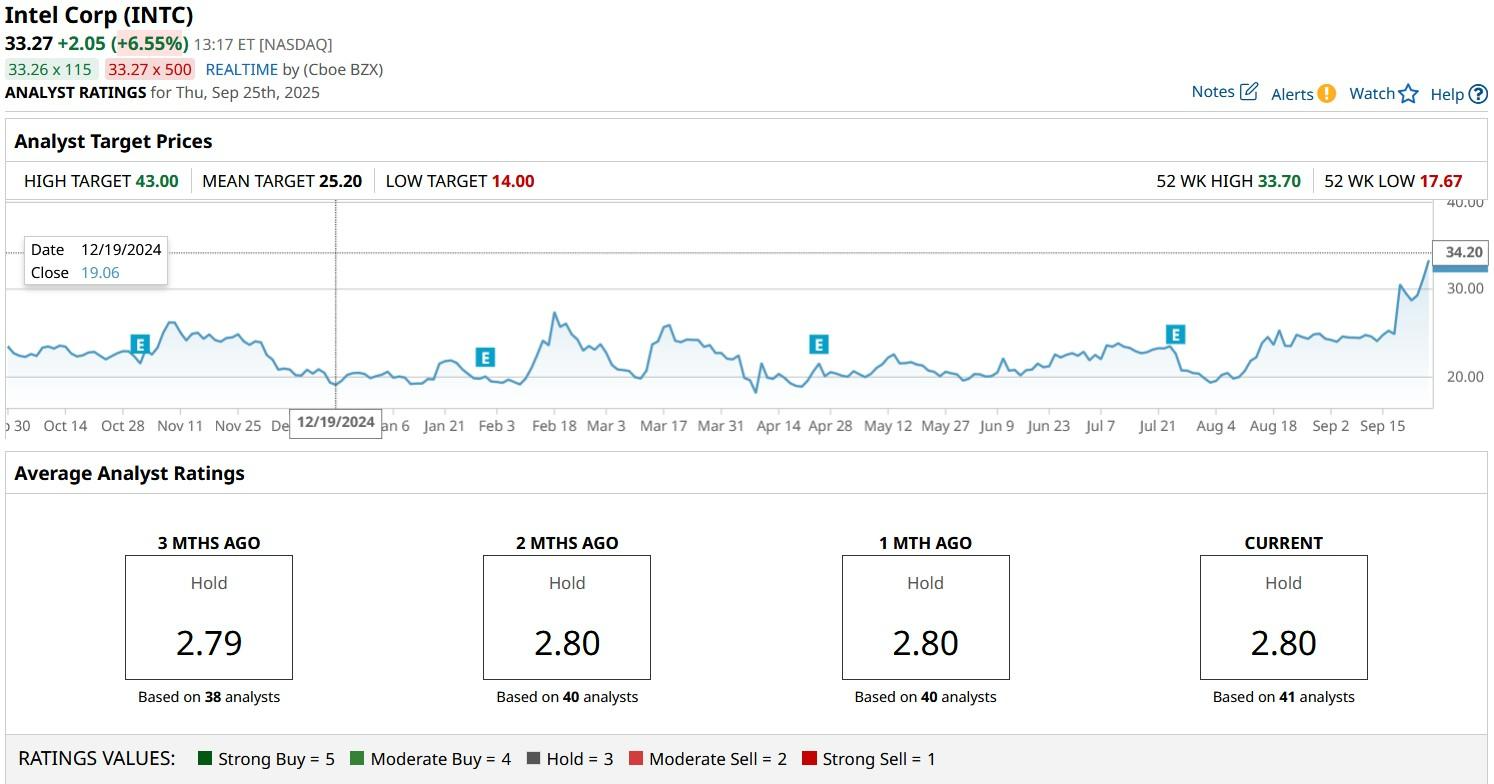The height and width of the screenshot is (784, 1494).
Task: Click the 'Based on 38 analysts' text
Action: tap(209, 697)
